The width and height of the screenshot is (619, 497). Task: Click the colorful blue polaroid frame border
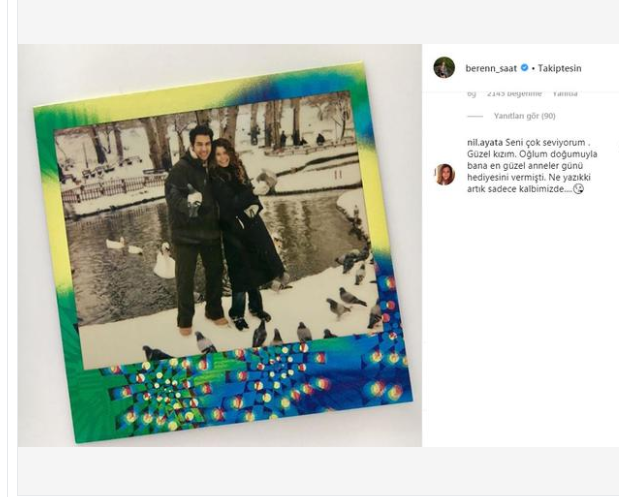click(x=257, y=391)
